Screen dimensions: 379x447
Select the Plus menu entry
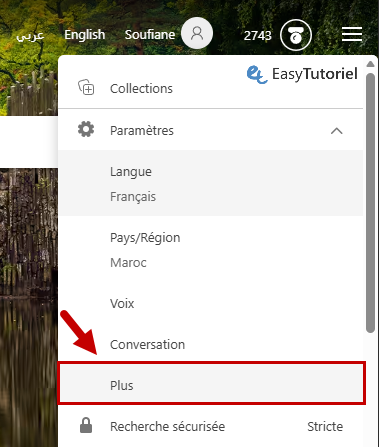[x=211, y=383]
